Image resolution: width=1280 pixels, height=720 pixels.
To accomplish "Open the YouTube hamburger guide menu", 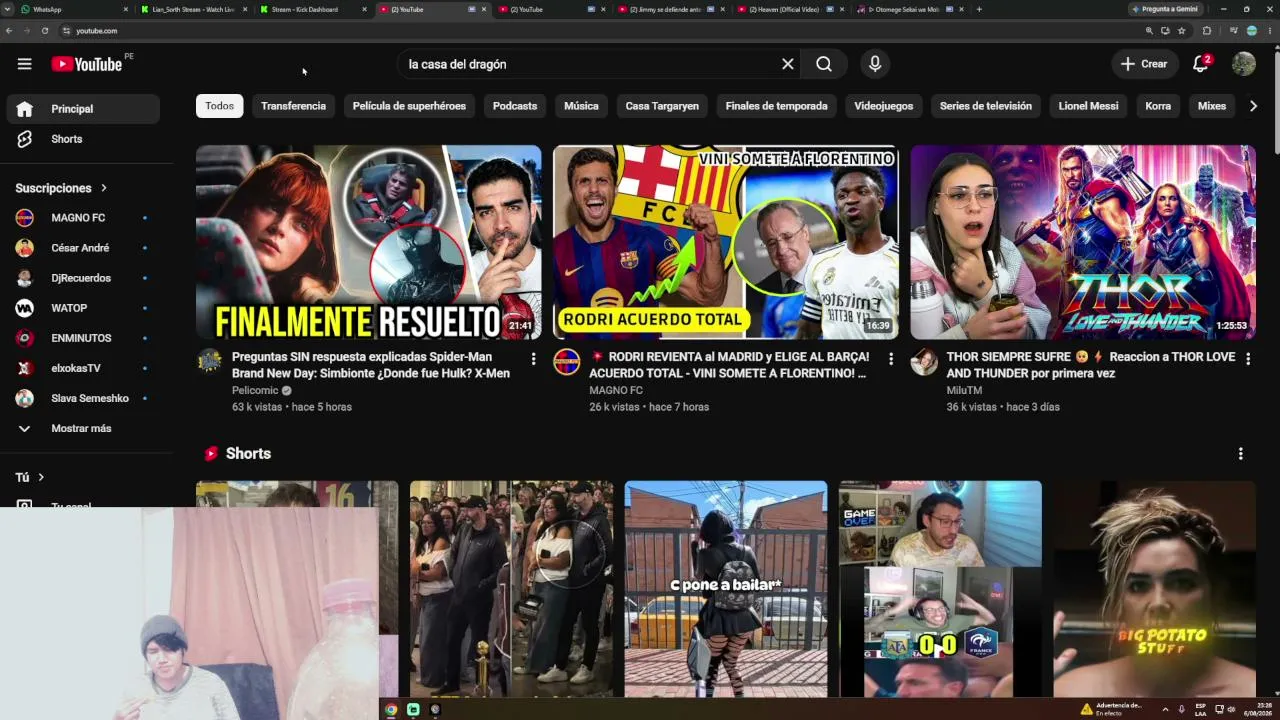I will coord(24,64).
